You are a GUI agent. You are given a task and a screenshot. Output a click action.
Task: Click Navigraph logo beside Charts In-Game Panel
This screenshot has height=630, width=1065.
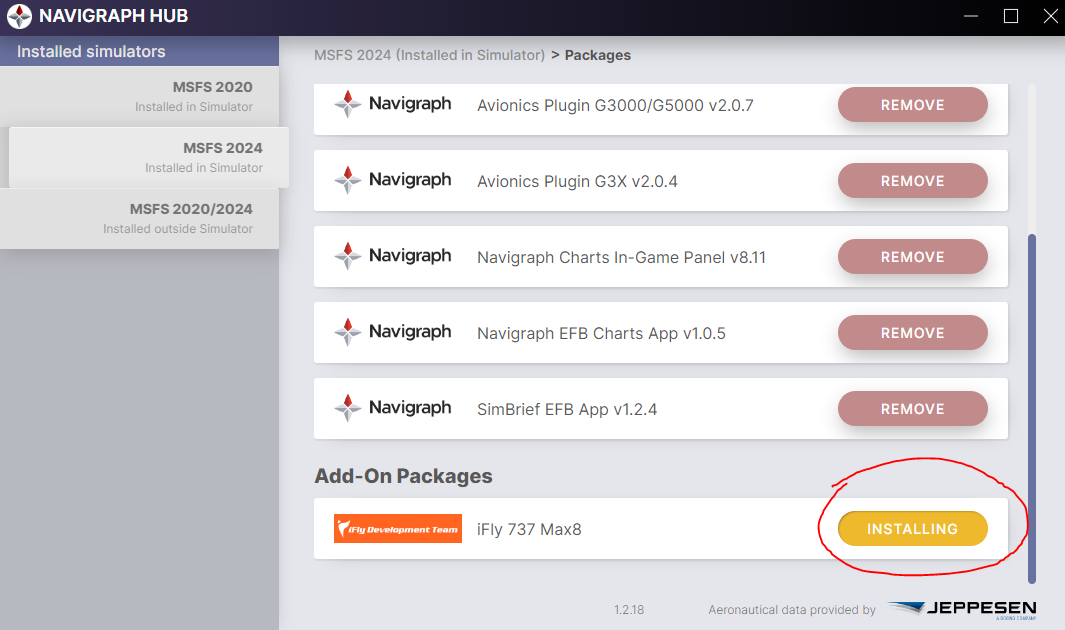[x=393, y=256]
